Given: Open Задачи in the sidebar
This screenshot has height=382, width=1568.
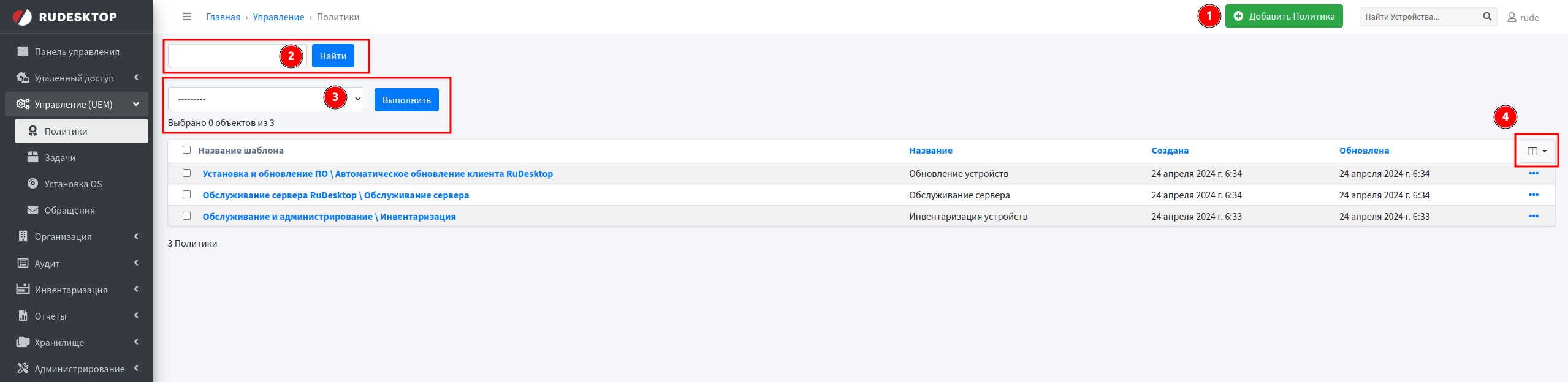Looking at the screenshot, I should 60,157.
